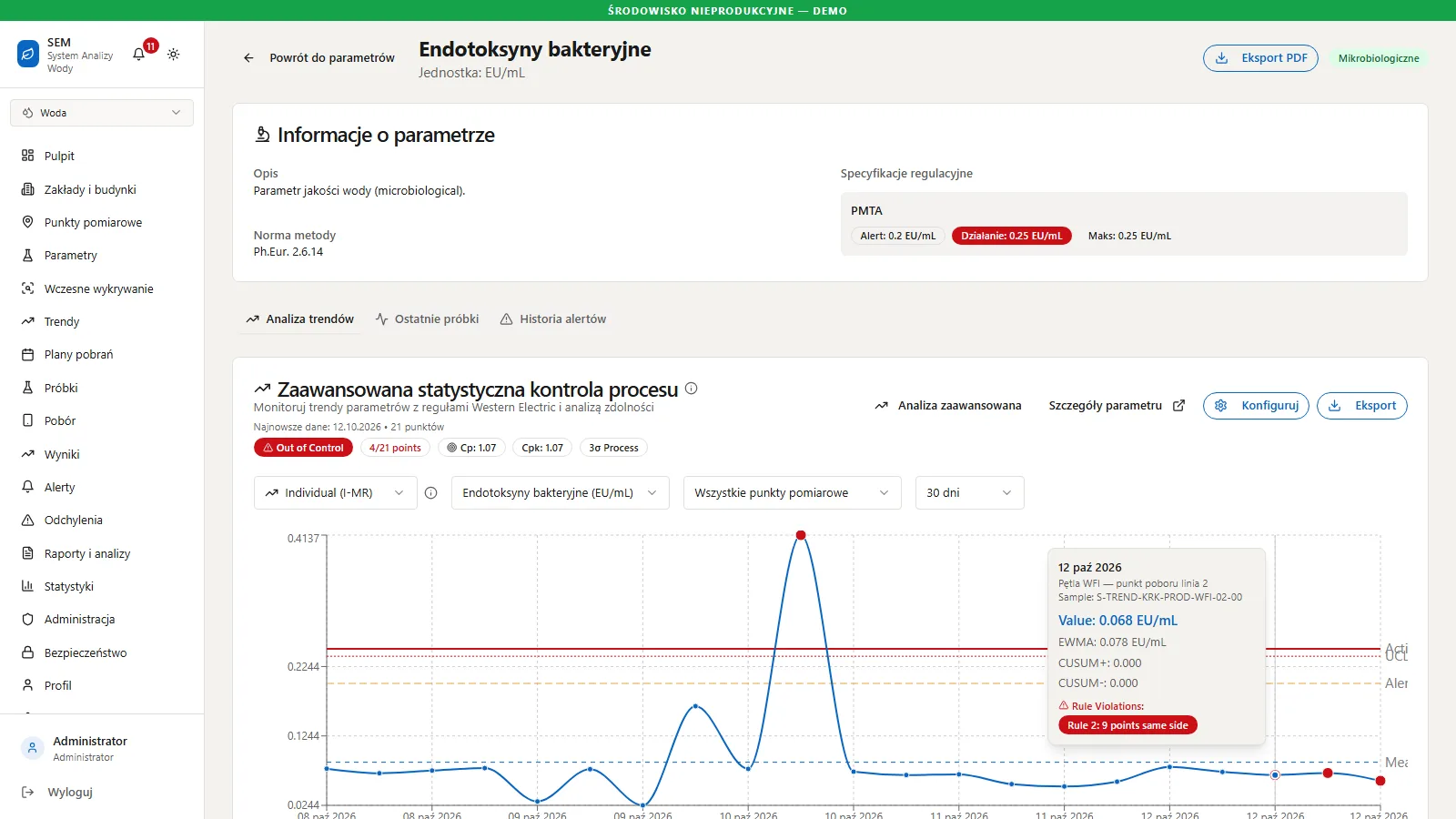
Task: Switch to the Historia alertów tab
Action: click(553, 319)
